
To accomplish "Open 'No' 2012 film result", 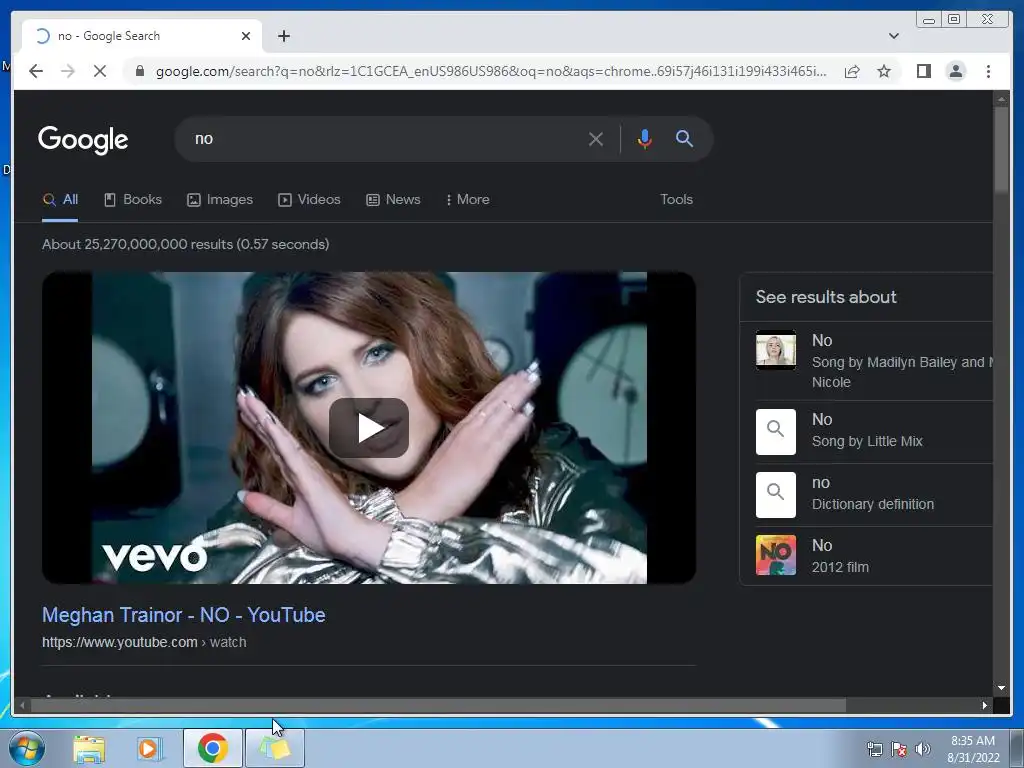I will click(874, 556).
